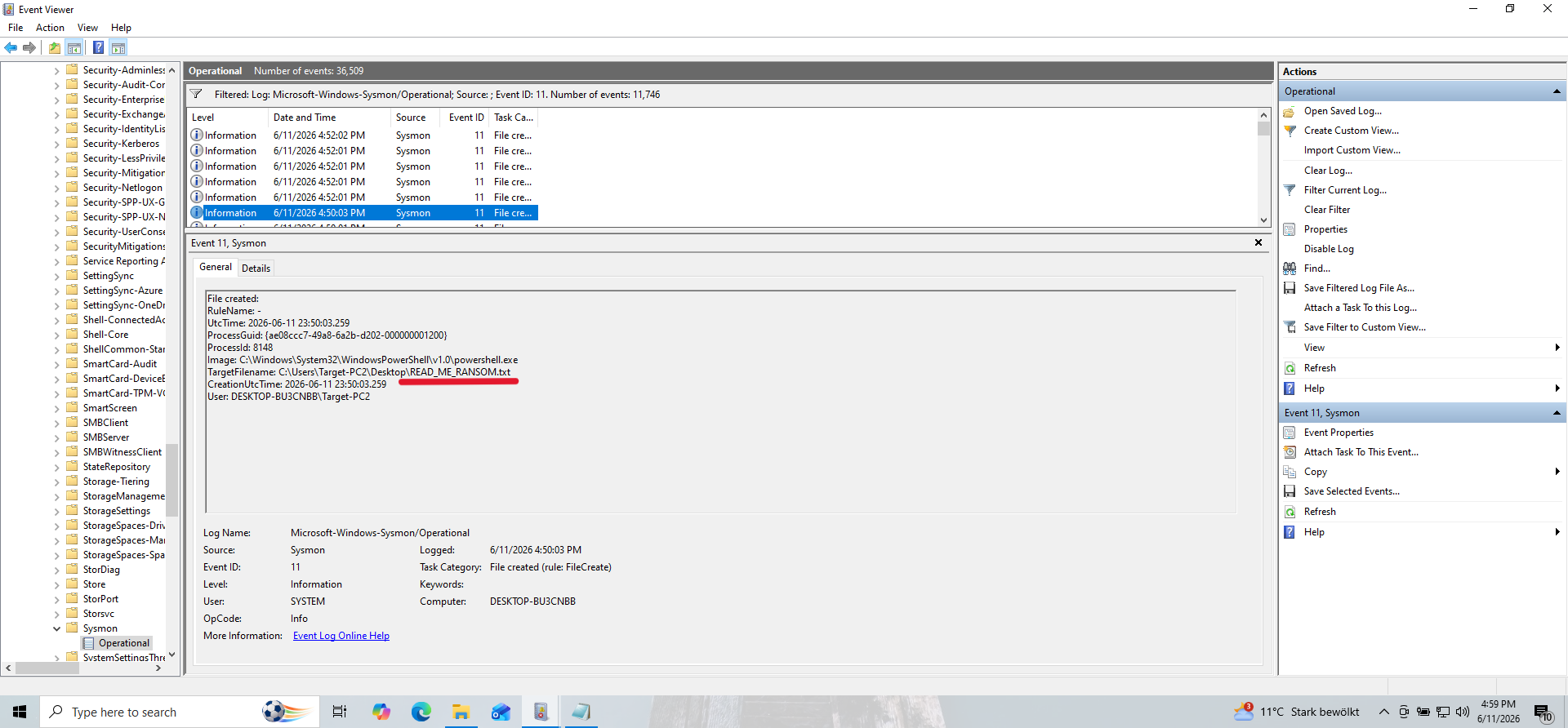Image resolution: width=1568 pixels, height=728 pixels.
Task: Collapse the Event 11, Sysmon actions section
Action: pos(1556,413)
